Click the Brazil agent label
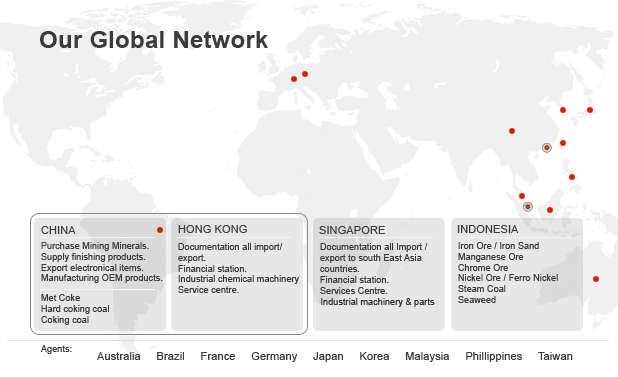Viewport: 618px width, 377px height. pyautogui.click(x=170, y=356)
